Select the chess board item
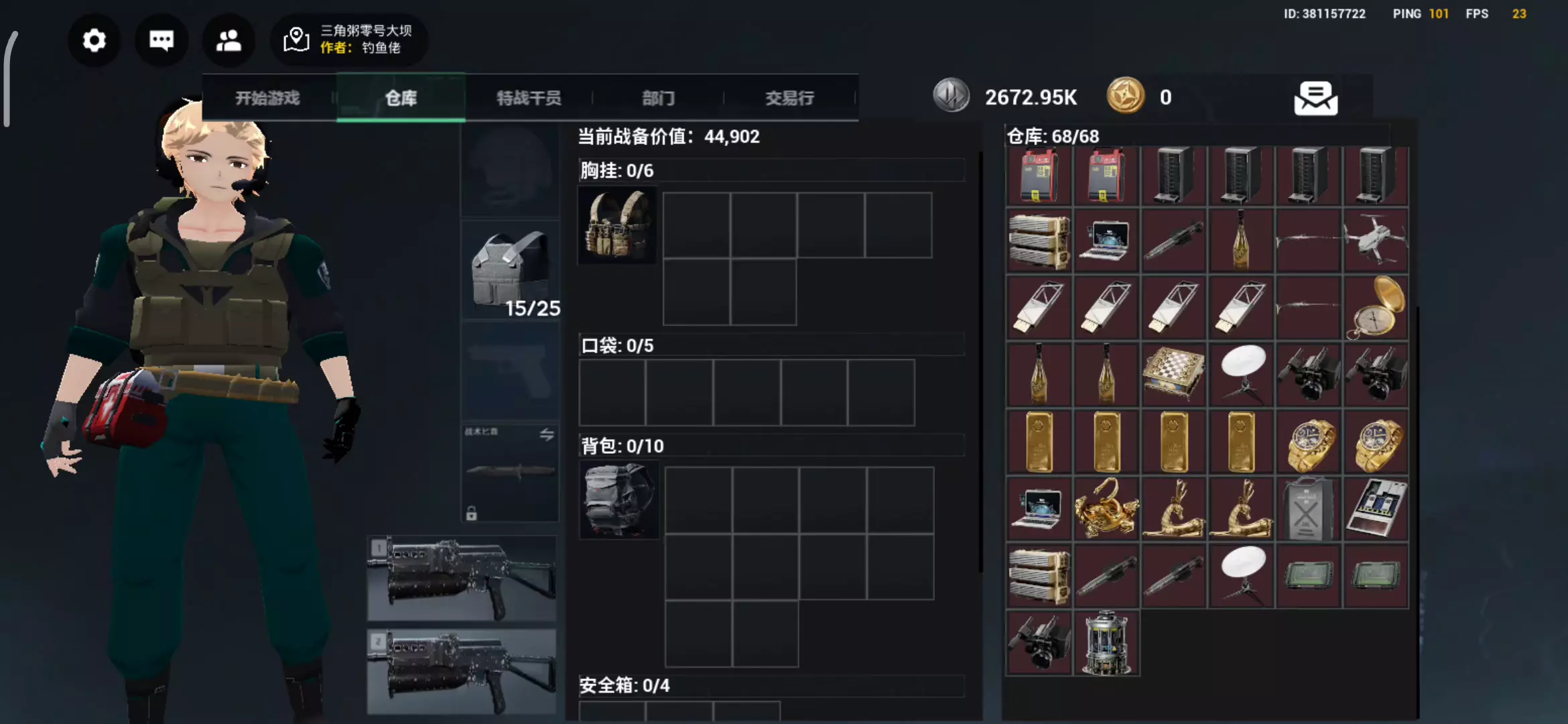The image size is (1568, 724). tap(1173, 374)
